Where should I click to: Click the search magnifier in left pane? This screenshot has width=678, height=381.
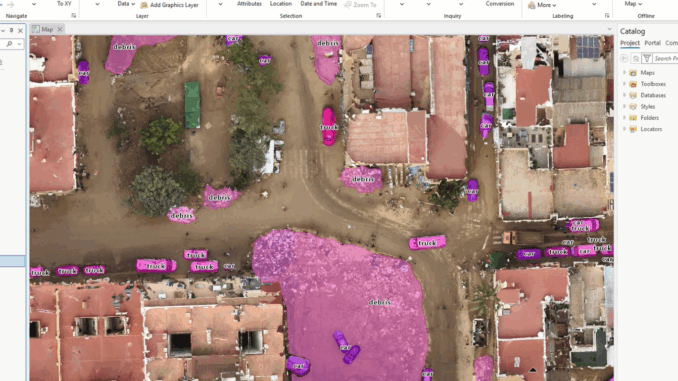pyautogui.click(x=9, y=44)
